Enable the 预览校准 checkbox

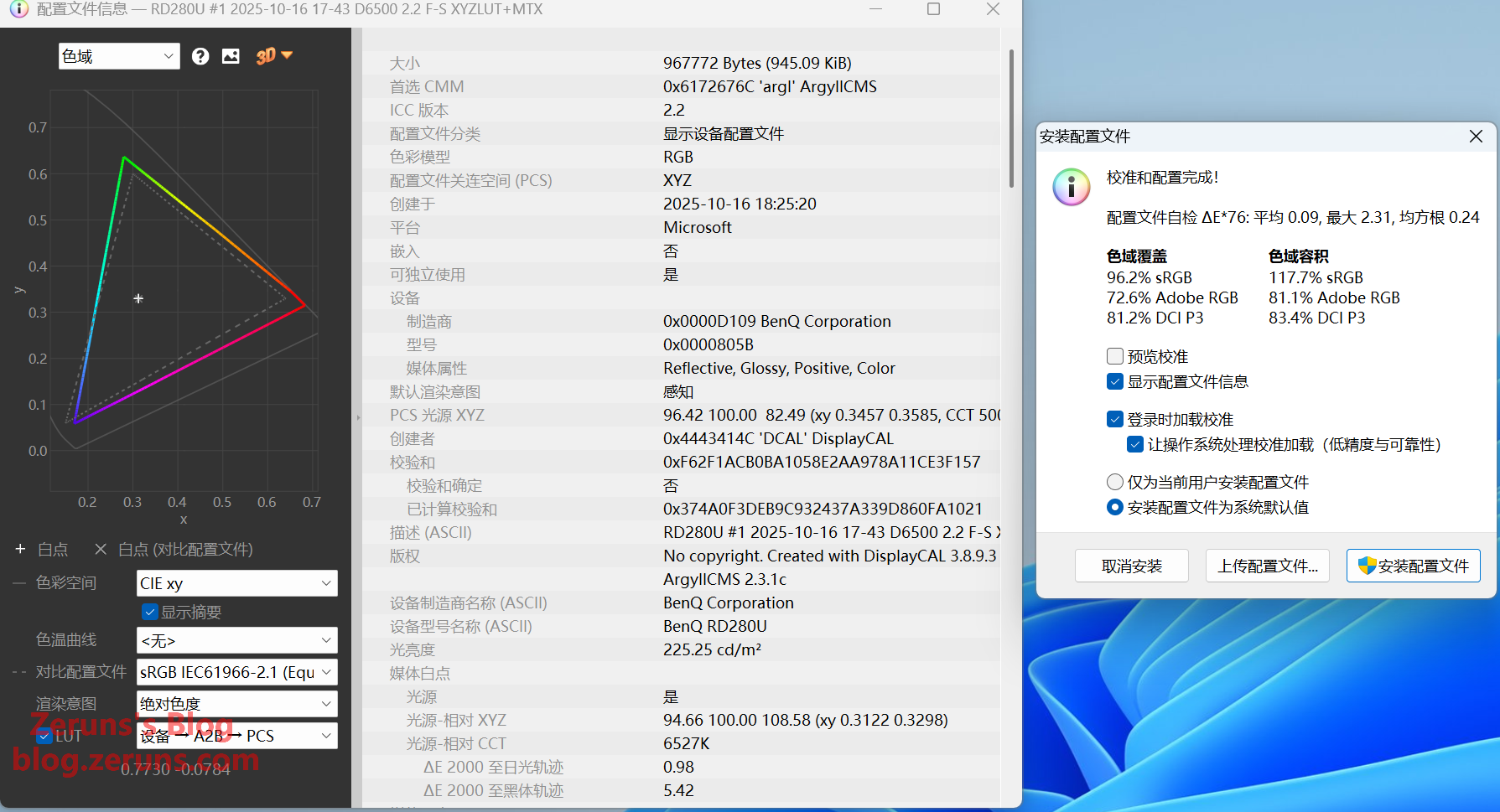(x=1115, y=356)
